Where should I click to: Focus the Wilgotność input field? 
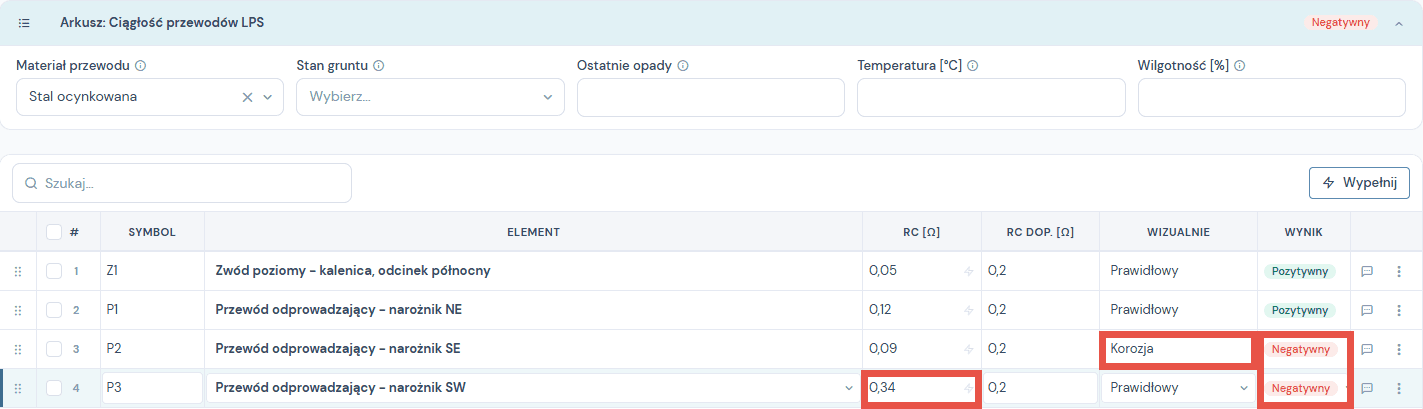coord(1272,97)
